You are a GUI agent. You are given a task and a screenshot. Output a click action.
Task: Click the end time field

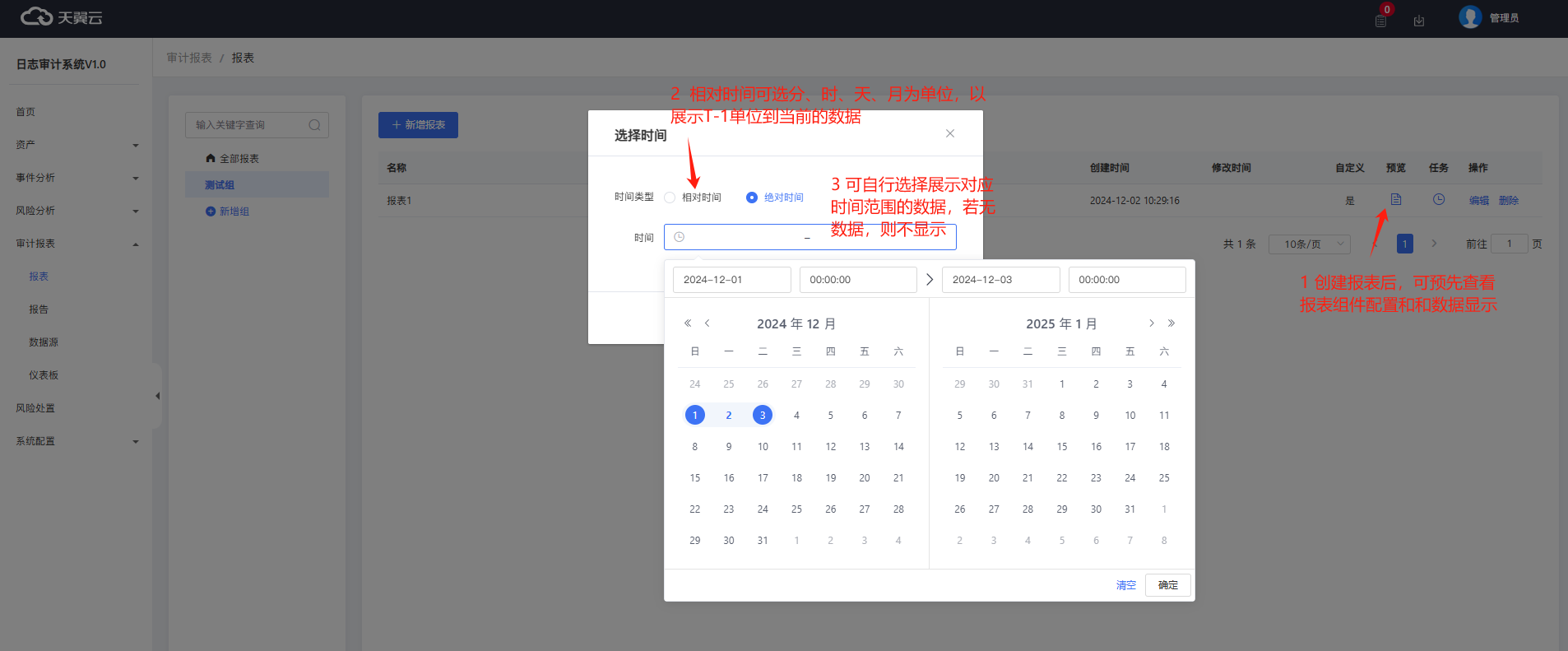click(1127, 280)
